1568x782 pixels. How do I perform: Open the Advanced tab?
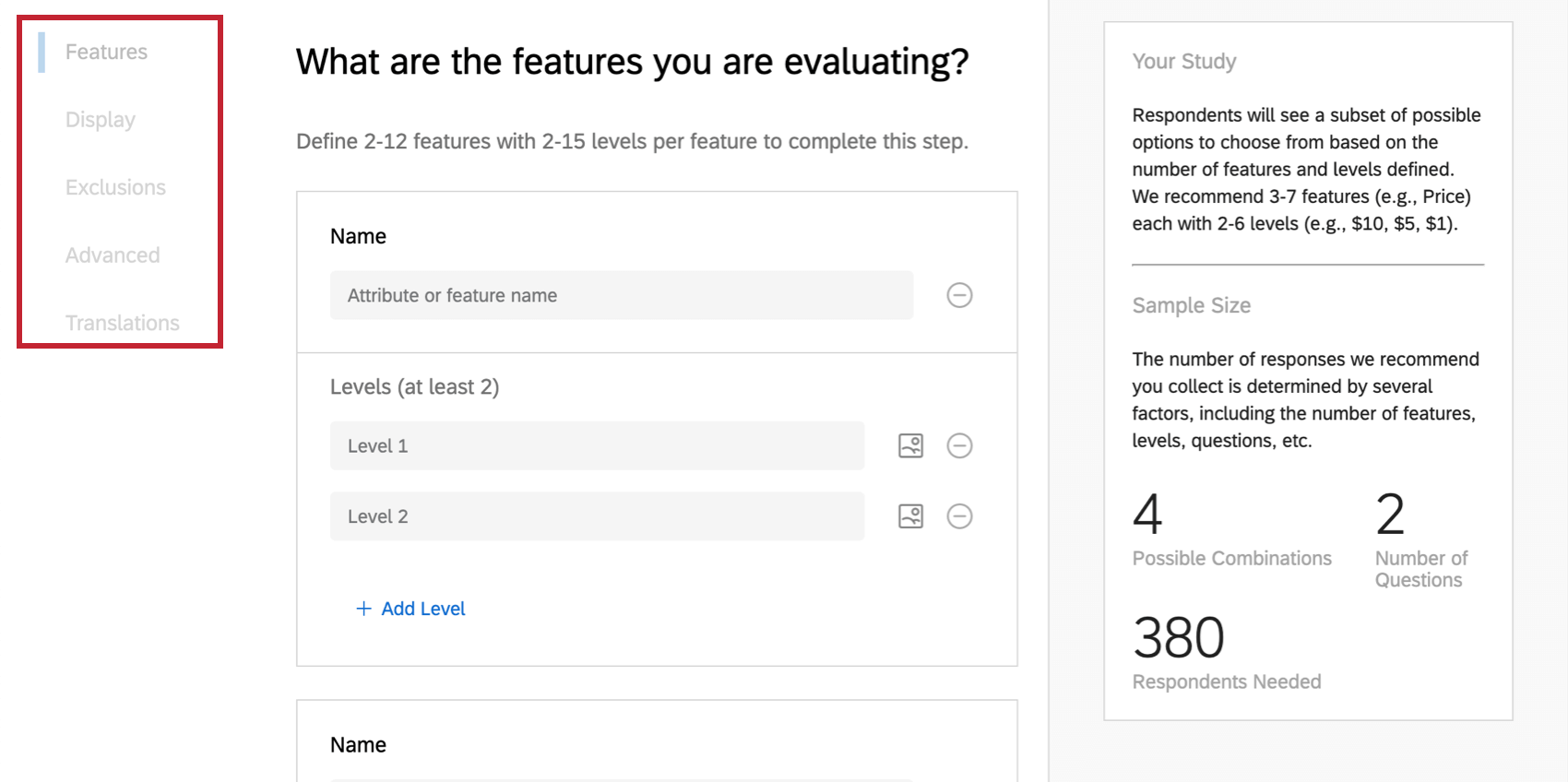coord(113,255)
